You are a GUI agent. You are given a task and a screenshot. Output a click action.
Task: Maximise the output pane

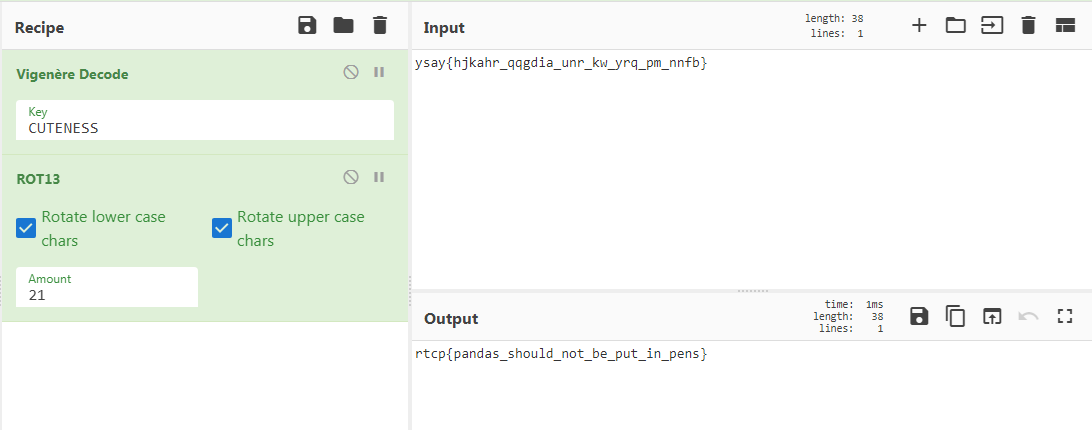(x=1064, y=316)
